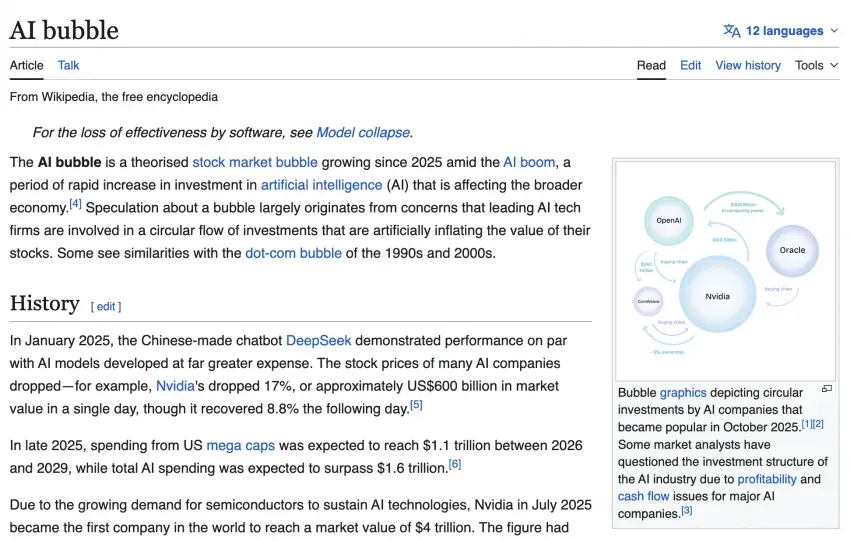Jump to citation [1] in caption
The image size is (850, 541).
[807, 424]
